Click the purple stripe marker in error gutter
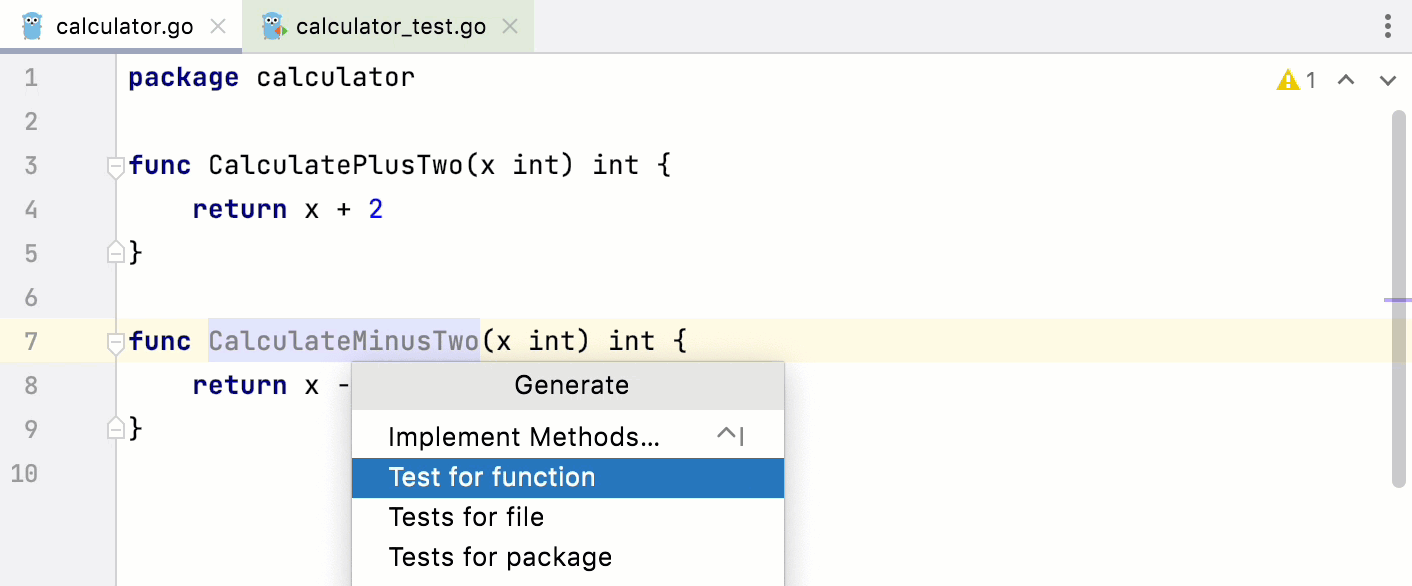The image size is (1412, 586). click(x=1398, y=299)
